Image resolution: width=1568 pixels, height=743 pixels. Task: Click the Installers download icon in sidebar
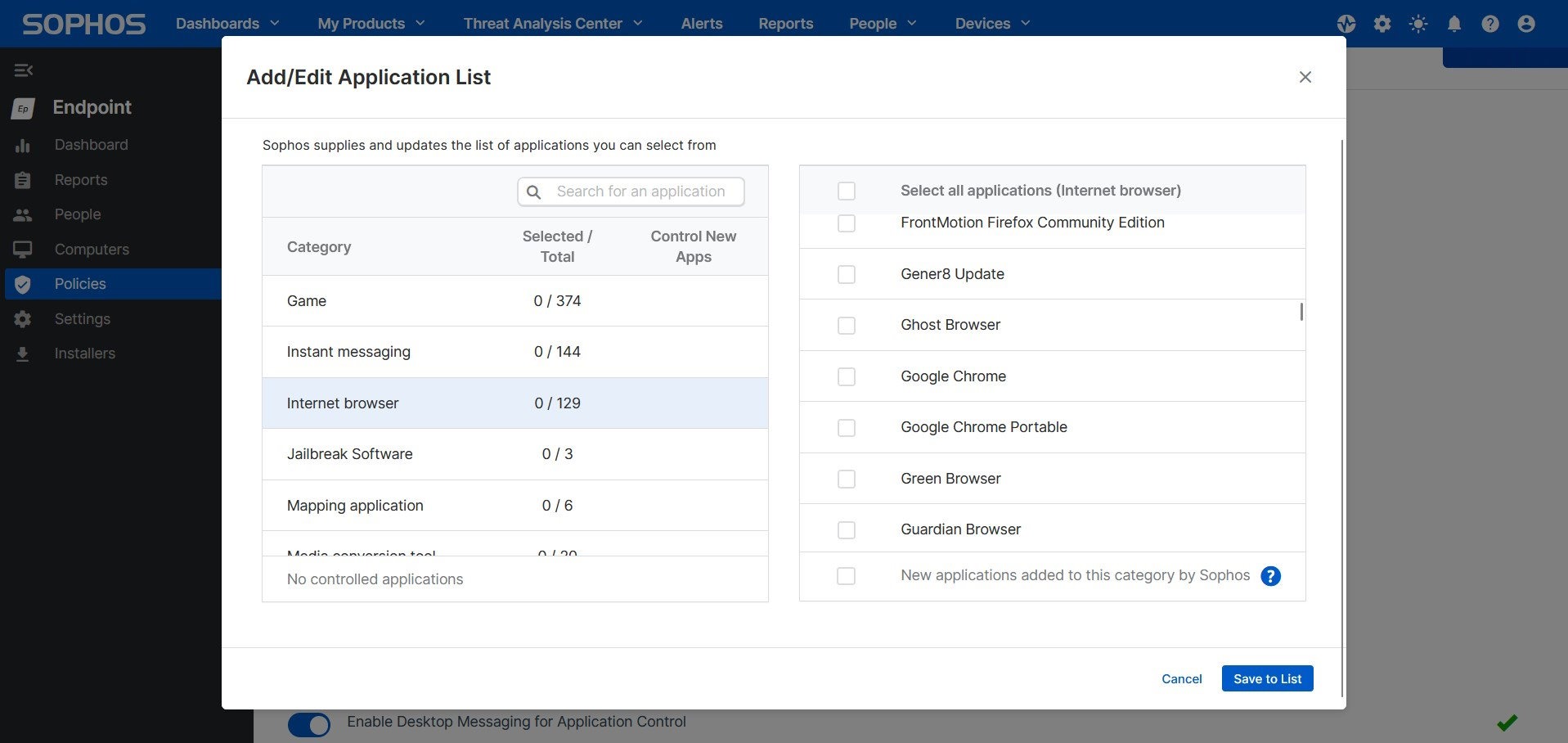(23, 353)
